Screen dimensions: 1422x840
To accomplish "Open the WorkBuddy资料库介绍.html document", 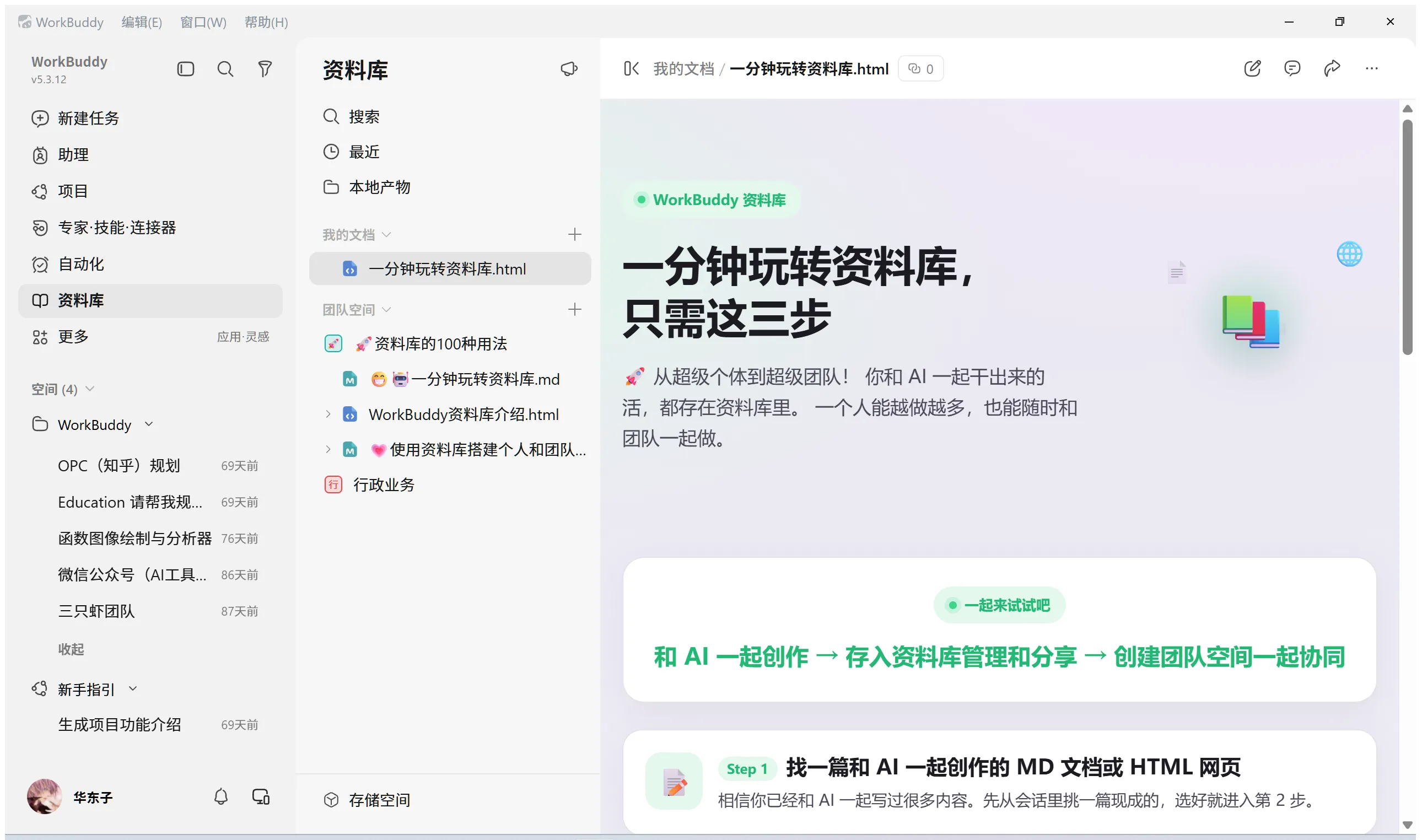I will (450, 414).
